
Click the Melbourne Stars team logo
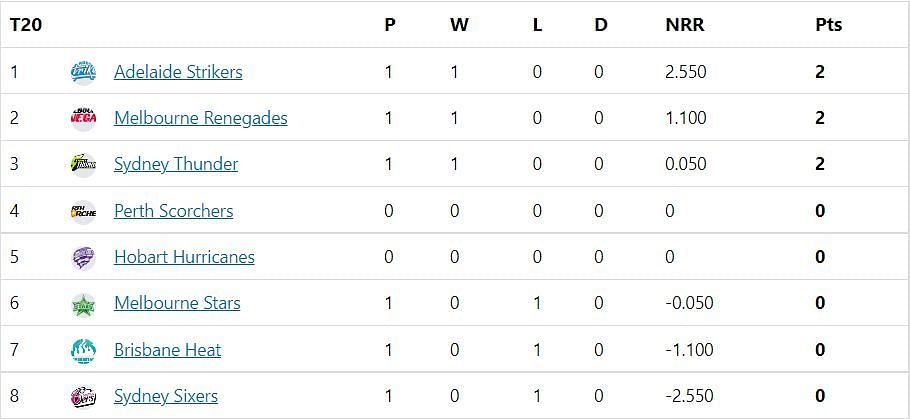83,304
